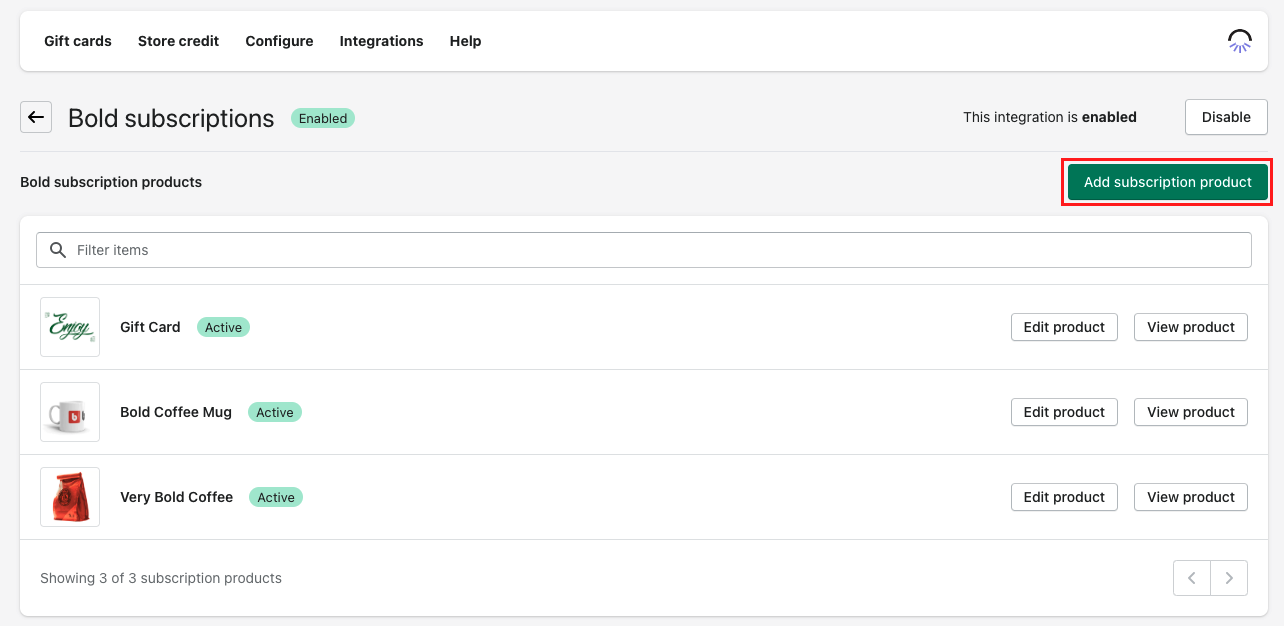Open the Store credit menu
This screenshot has height=626, width=1284.
click(x=178, y=41)
